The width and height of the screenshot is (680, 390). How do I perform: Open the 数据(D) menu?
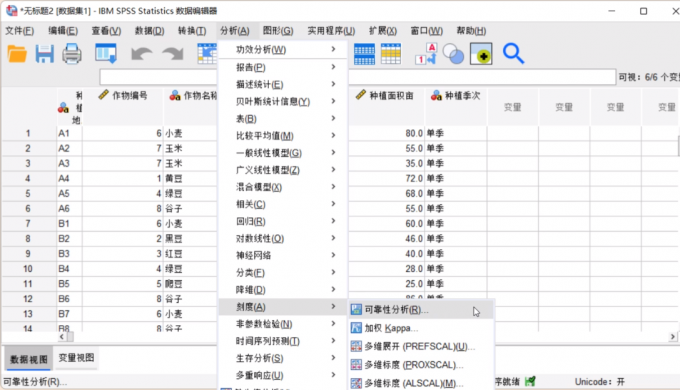(x=150, y=31)
